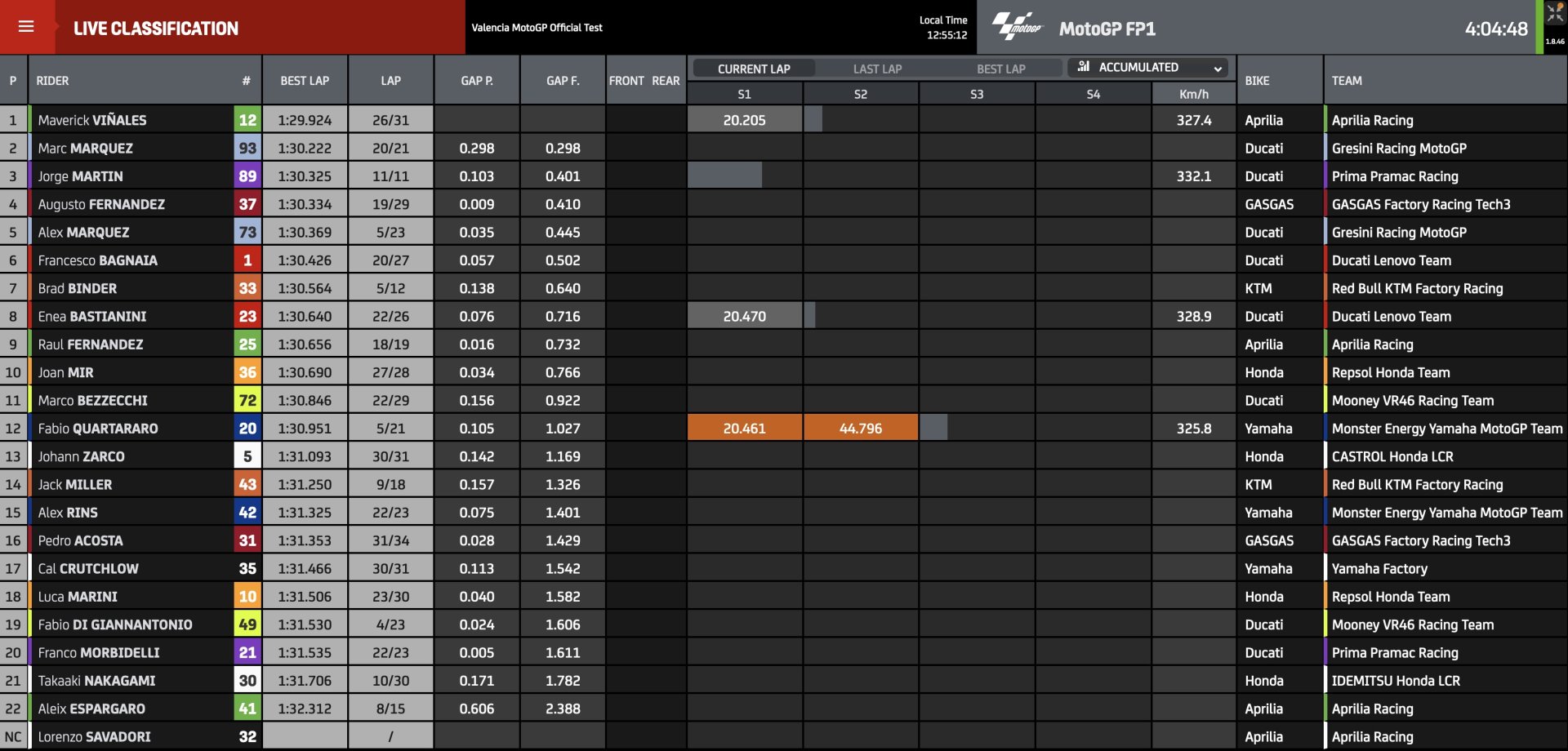
Task: Click the S3 sector column header
Action: coord(977,94)
